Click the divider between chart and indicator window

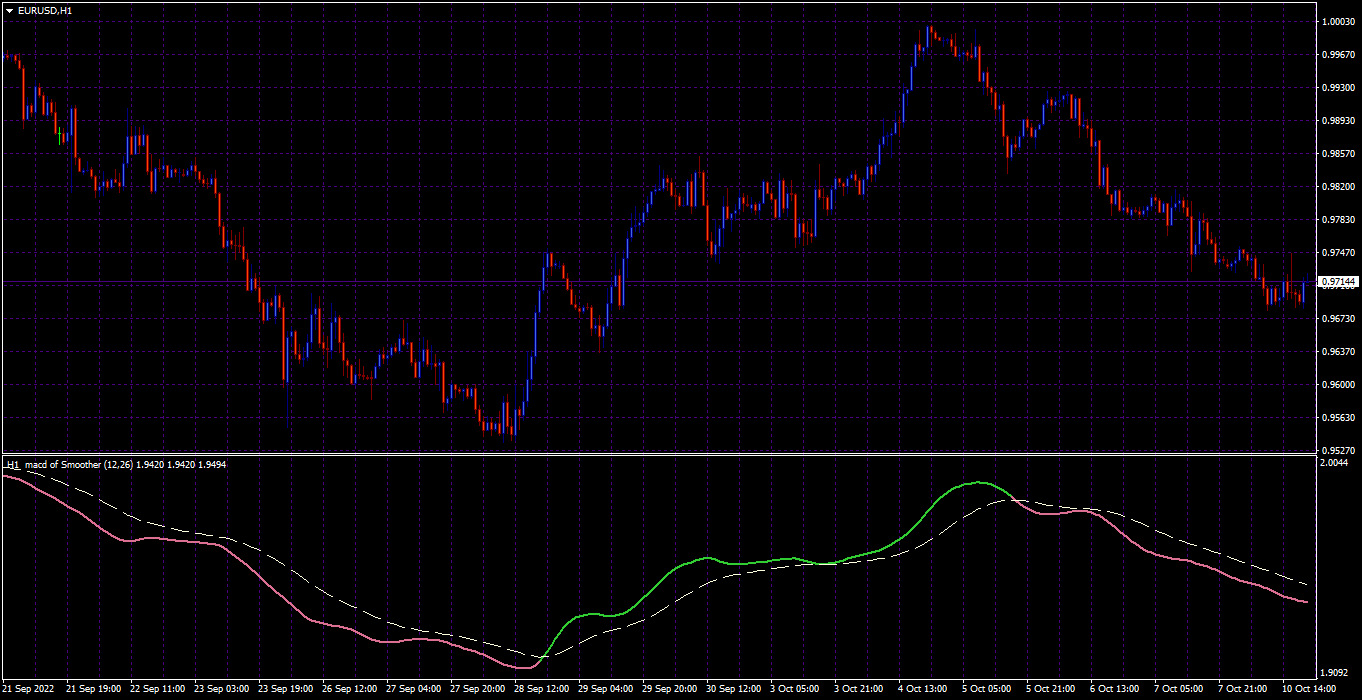(658, 455)
